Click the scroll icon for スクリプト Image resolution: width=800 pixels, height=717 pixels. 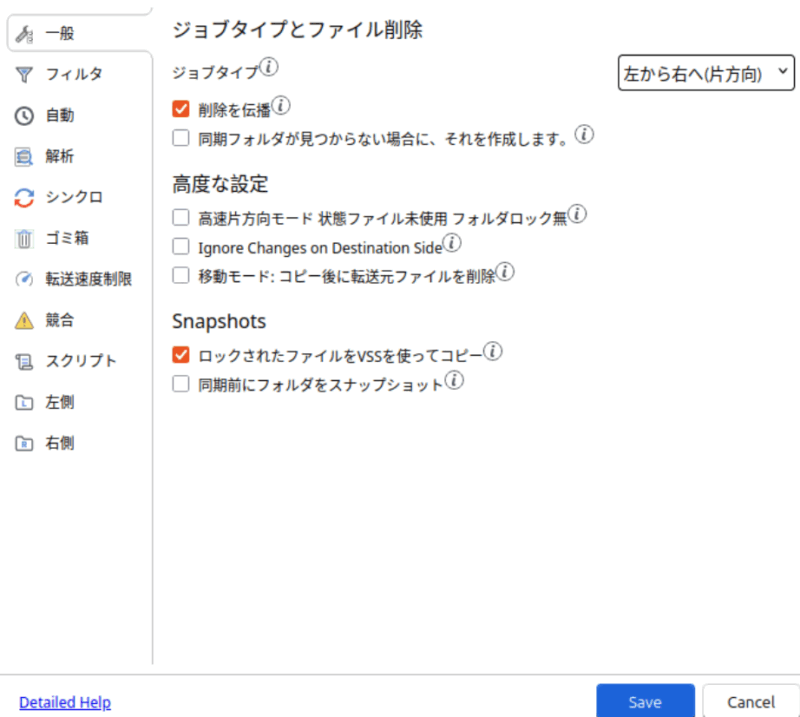25,361
